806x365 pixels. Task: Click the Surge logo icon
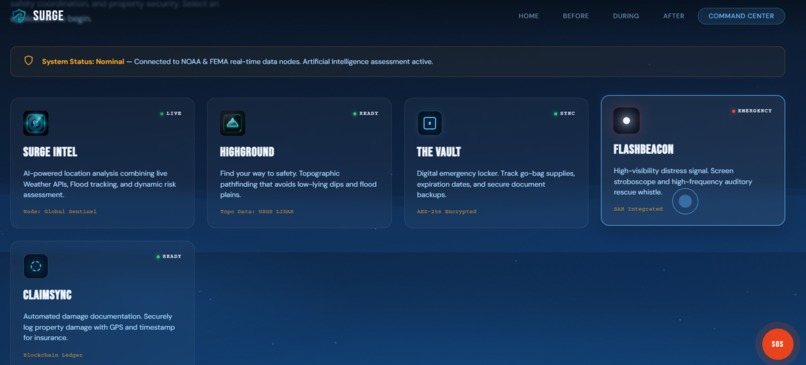tap(19, 16)
